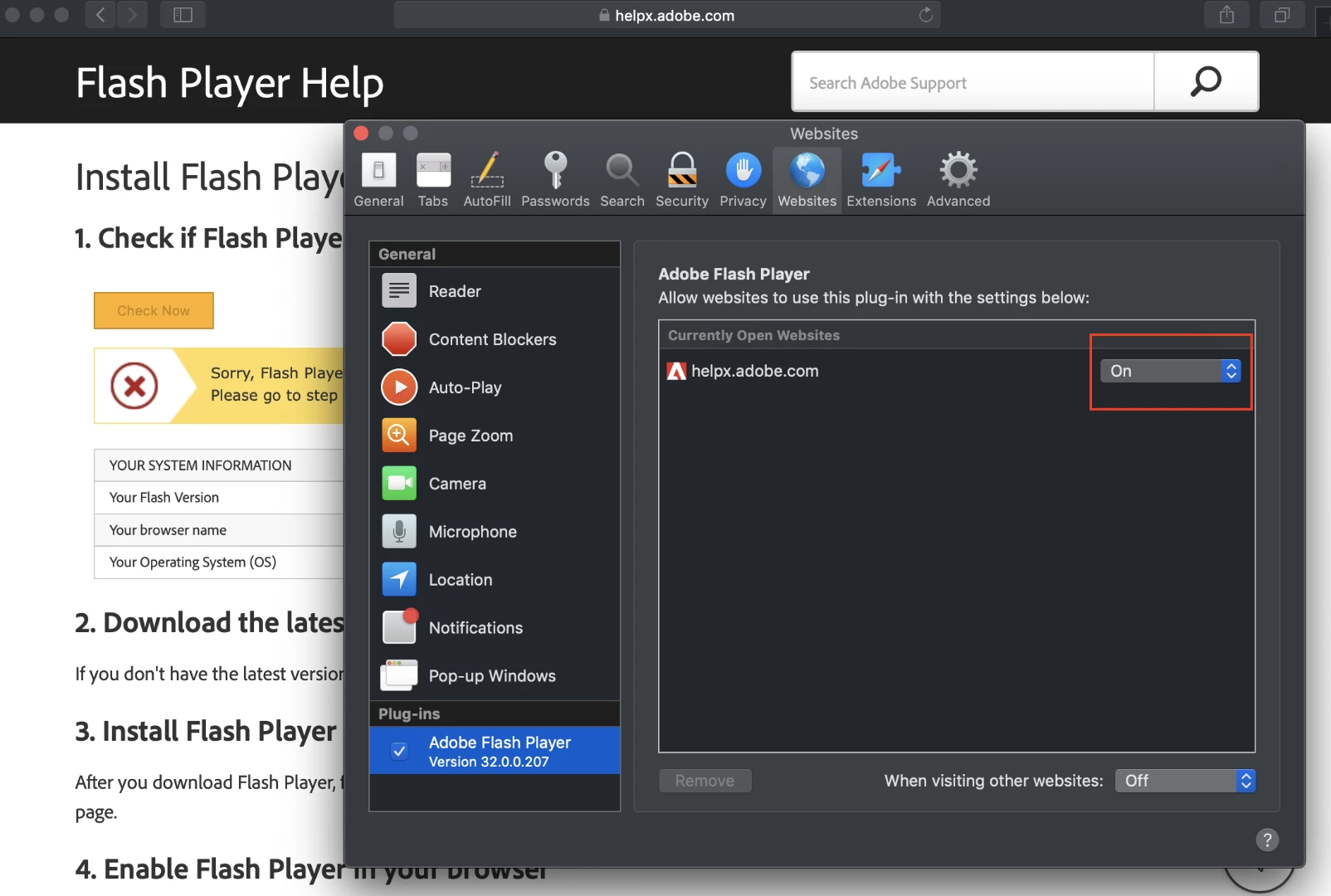Select Location in the sidebar
Image resolution: width=1331 pixels, height=896 pixels.
click(x=495, y=580)
